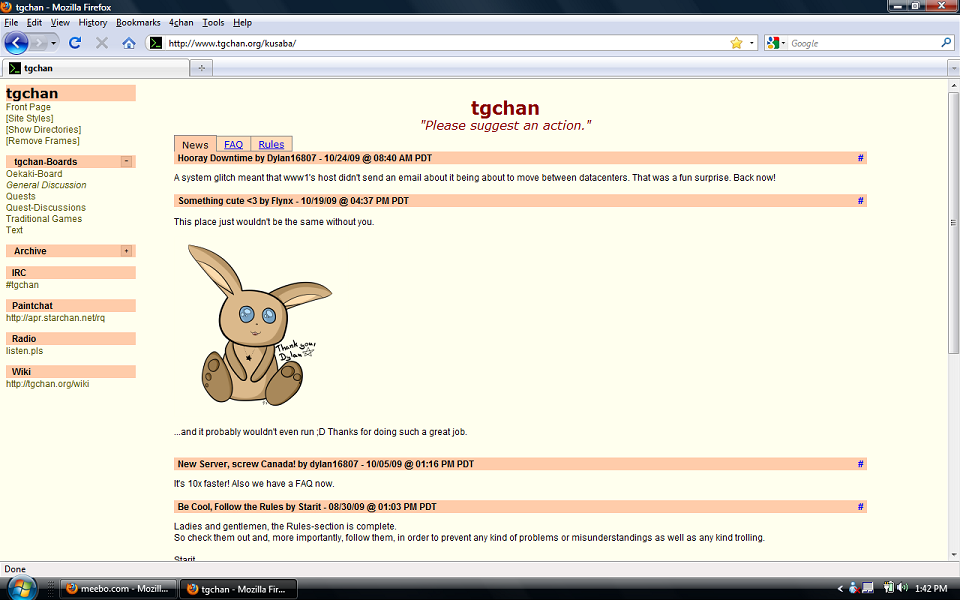This screenshot has height=600, width=960.
Task: Click the search magnifier icon in Google box
Action: point(946,43)
